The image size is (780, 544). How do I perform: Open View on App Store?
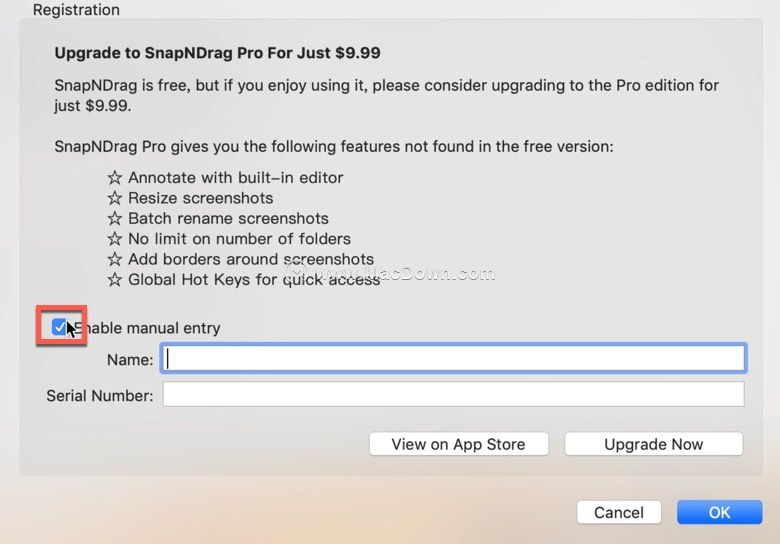[x=459, y=444]
